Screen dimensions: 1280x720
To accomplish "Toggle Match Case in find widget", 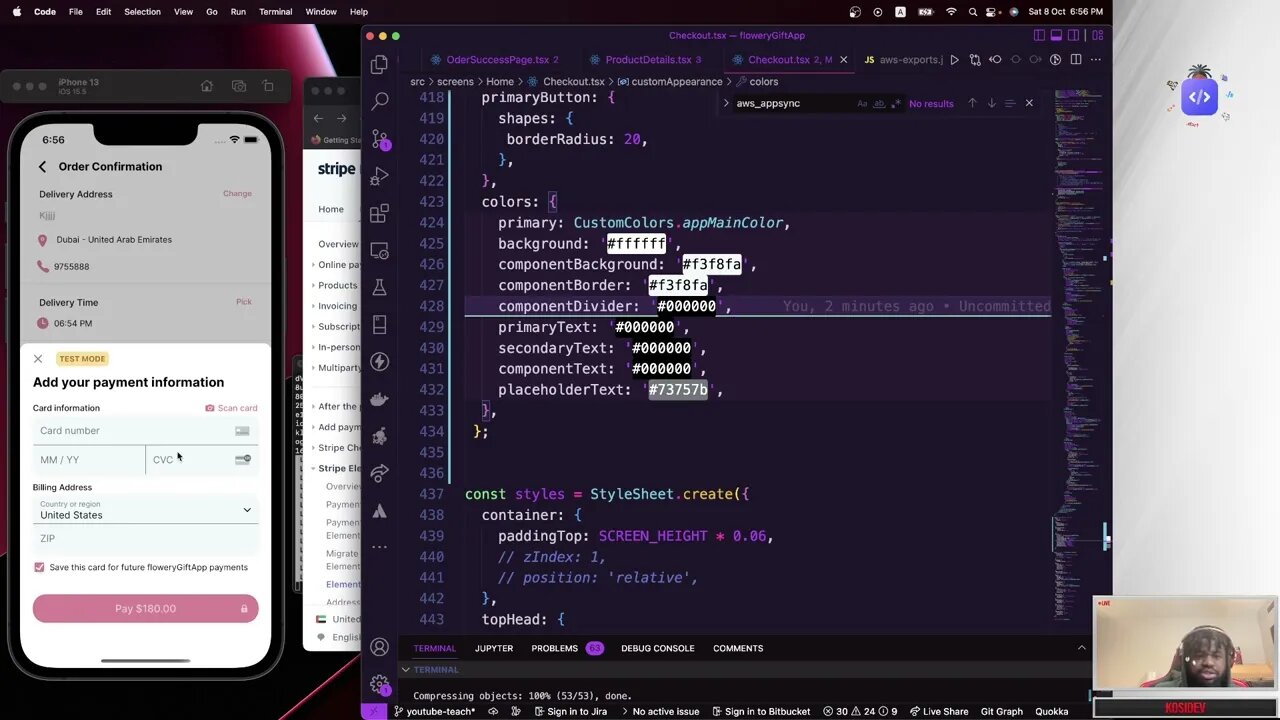I will click(862, 103).
